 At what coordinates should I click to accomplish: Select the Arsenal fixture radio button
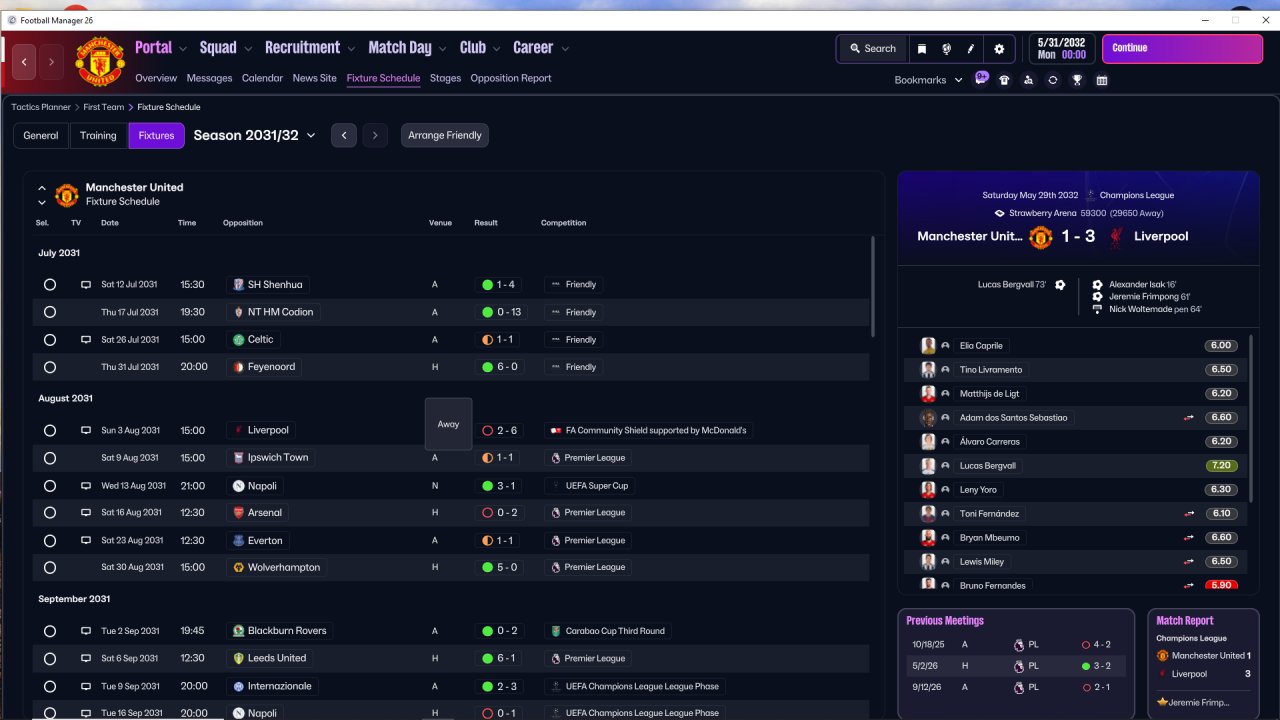coord(50,513)
